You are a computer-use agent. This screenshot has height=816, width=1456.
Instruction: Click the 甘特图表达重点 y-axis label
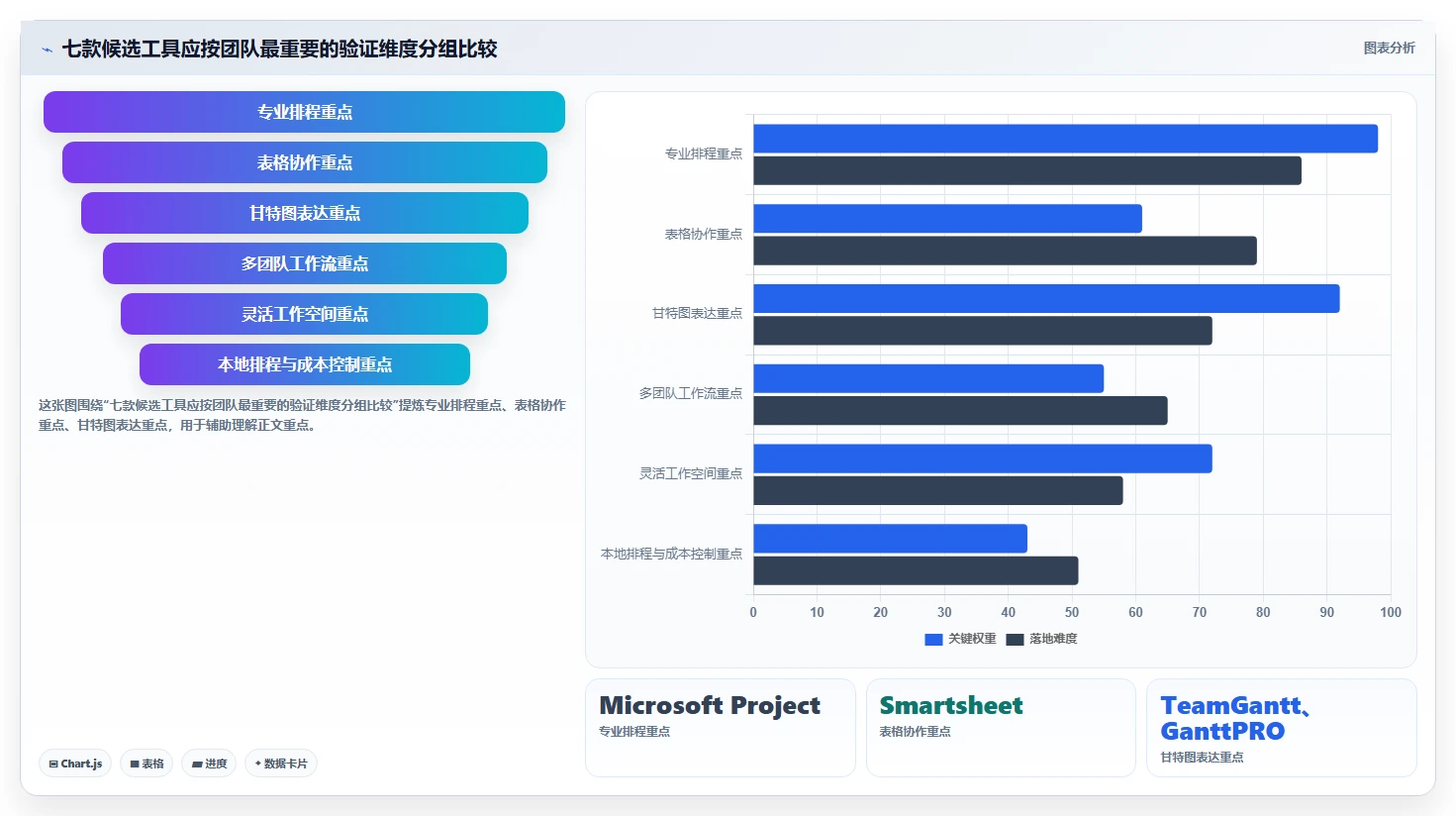pos(697,314)
